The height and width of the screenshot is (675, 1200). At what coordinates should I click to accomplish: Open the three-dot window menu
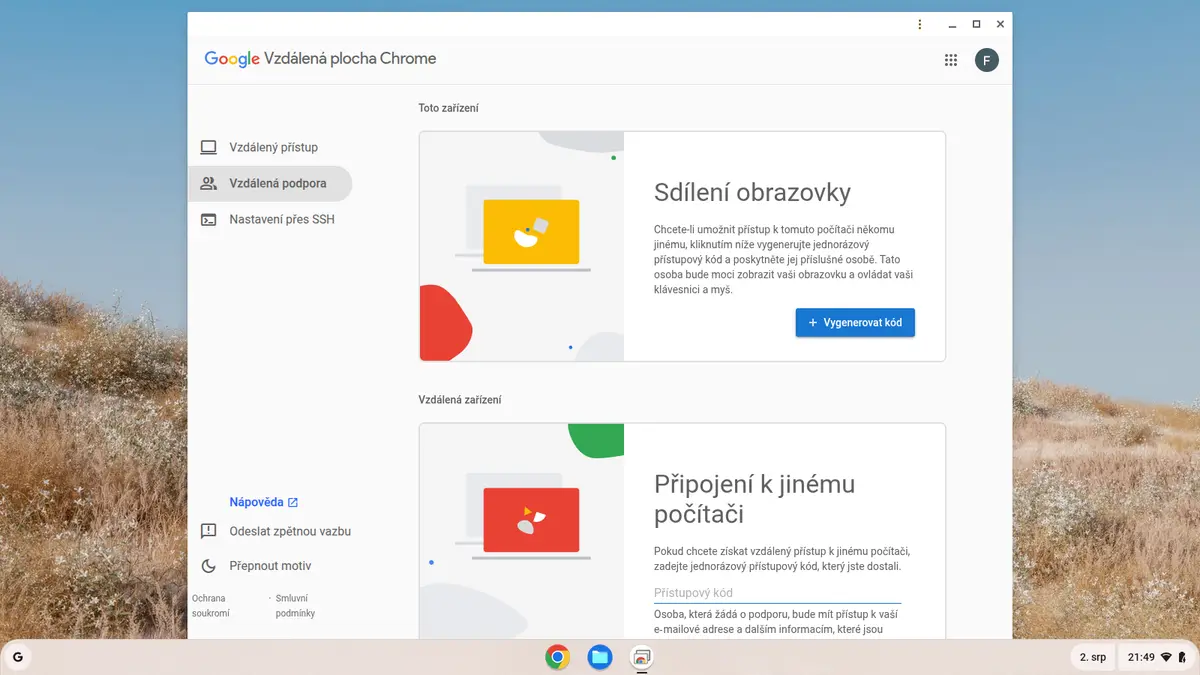click(920, 24)
